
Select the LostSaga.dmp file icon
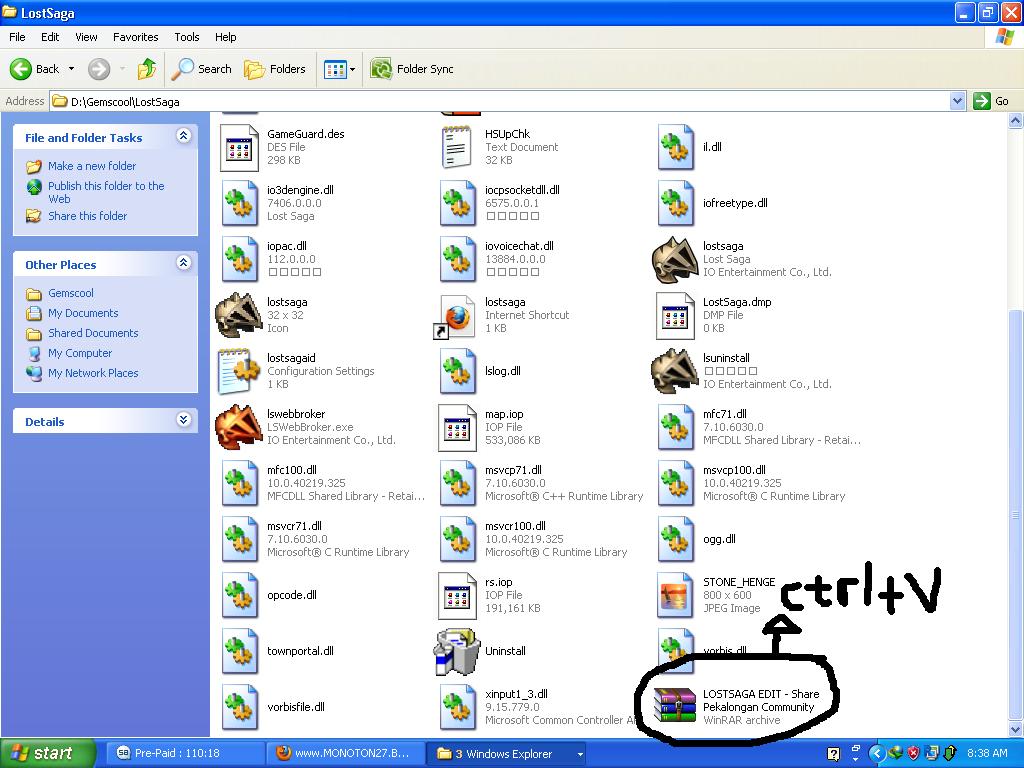point(675,316)
